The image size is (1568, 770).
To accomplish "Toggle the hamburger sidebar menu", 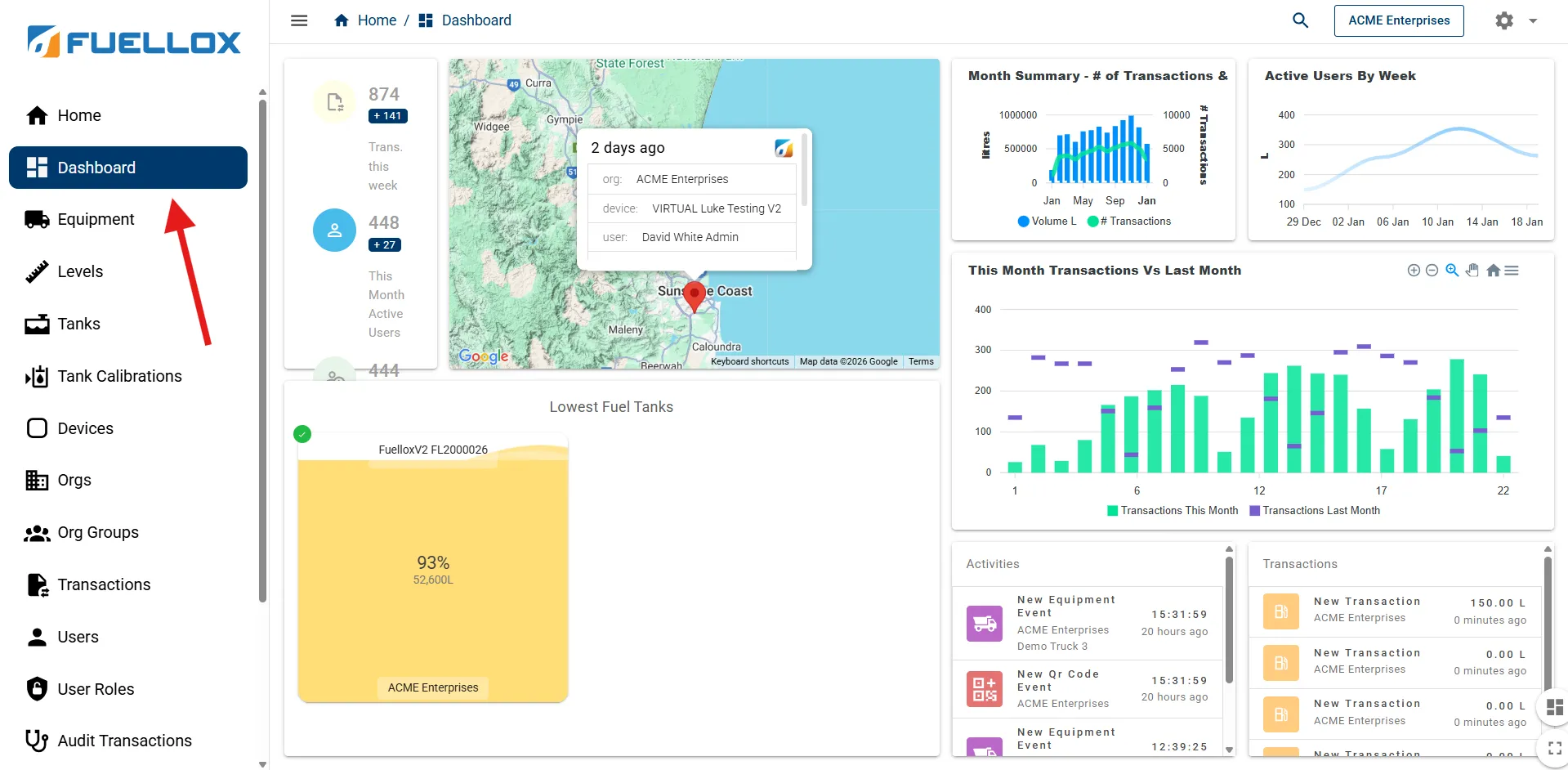I will click(299, 20).
